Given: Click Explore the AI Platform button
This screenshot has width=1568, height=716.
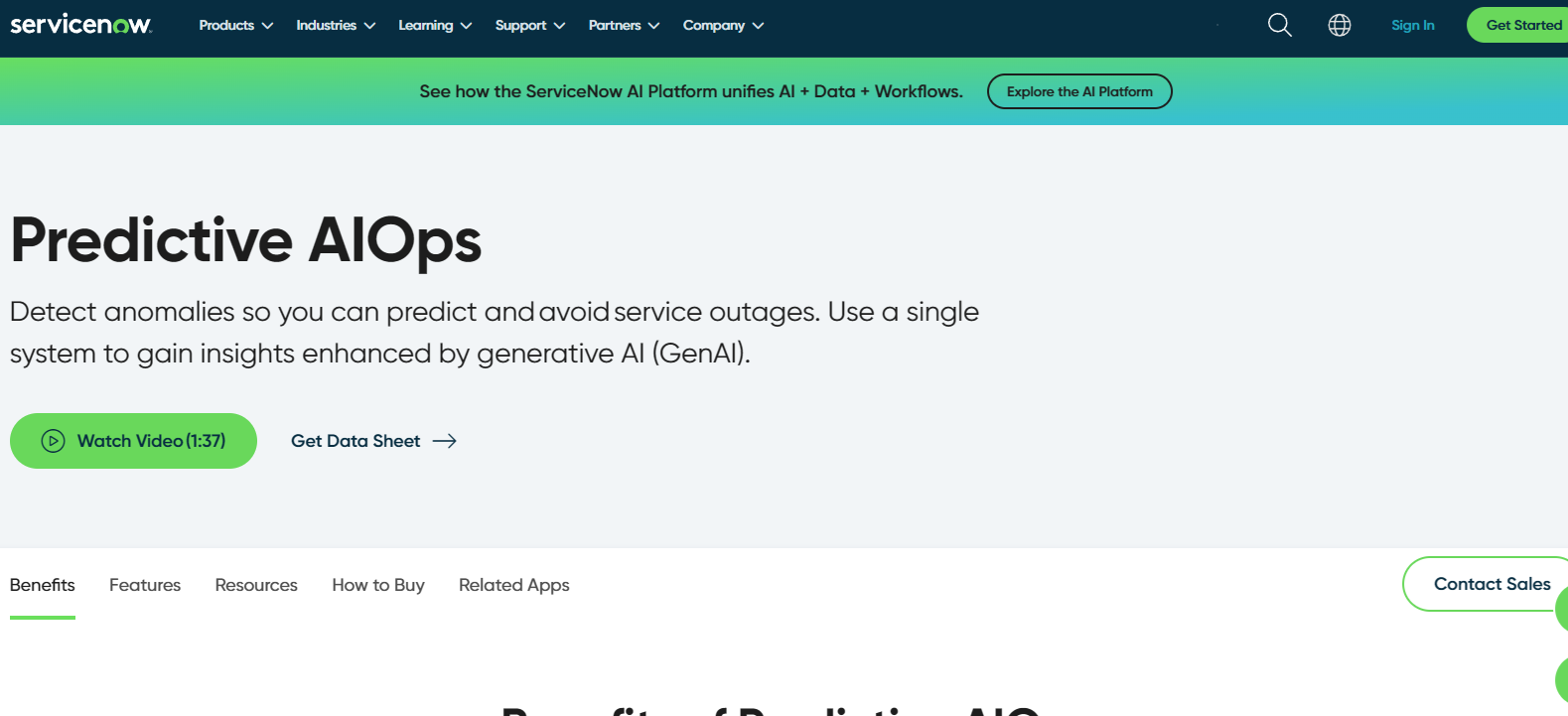Looking at the screenshot, I should 1079,91.
